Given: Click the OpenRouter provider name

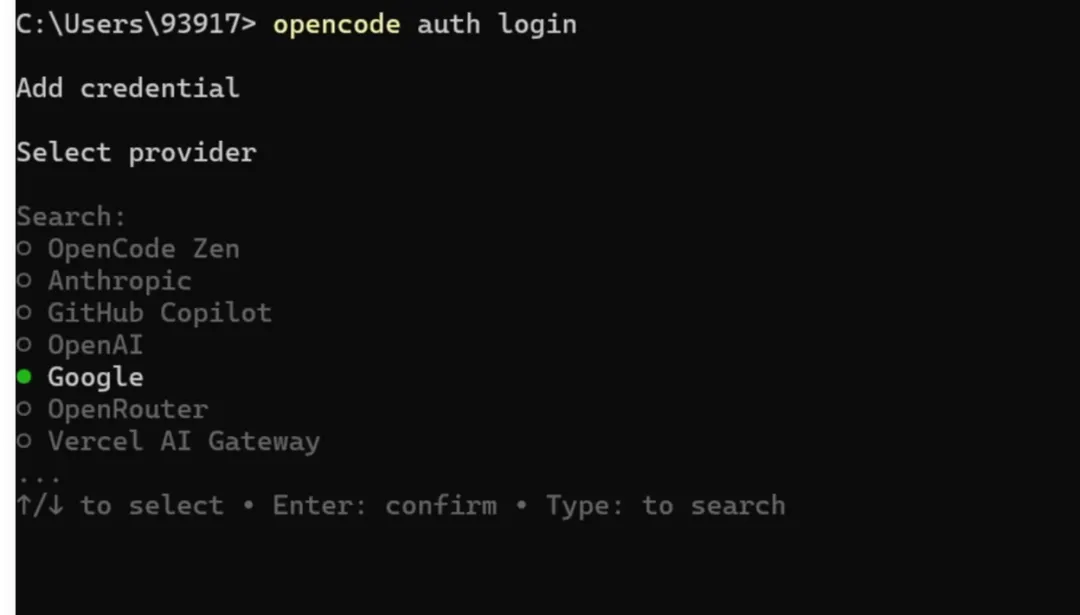Looking at the screenshot, I should (x=127, y=409).
